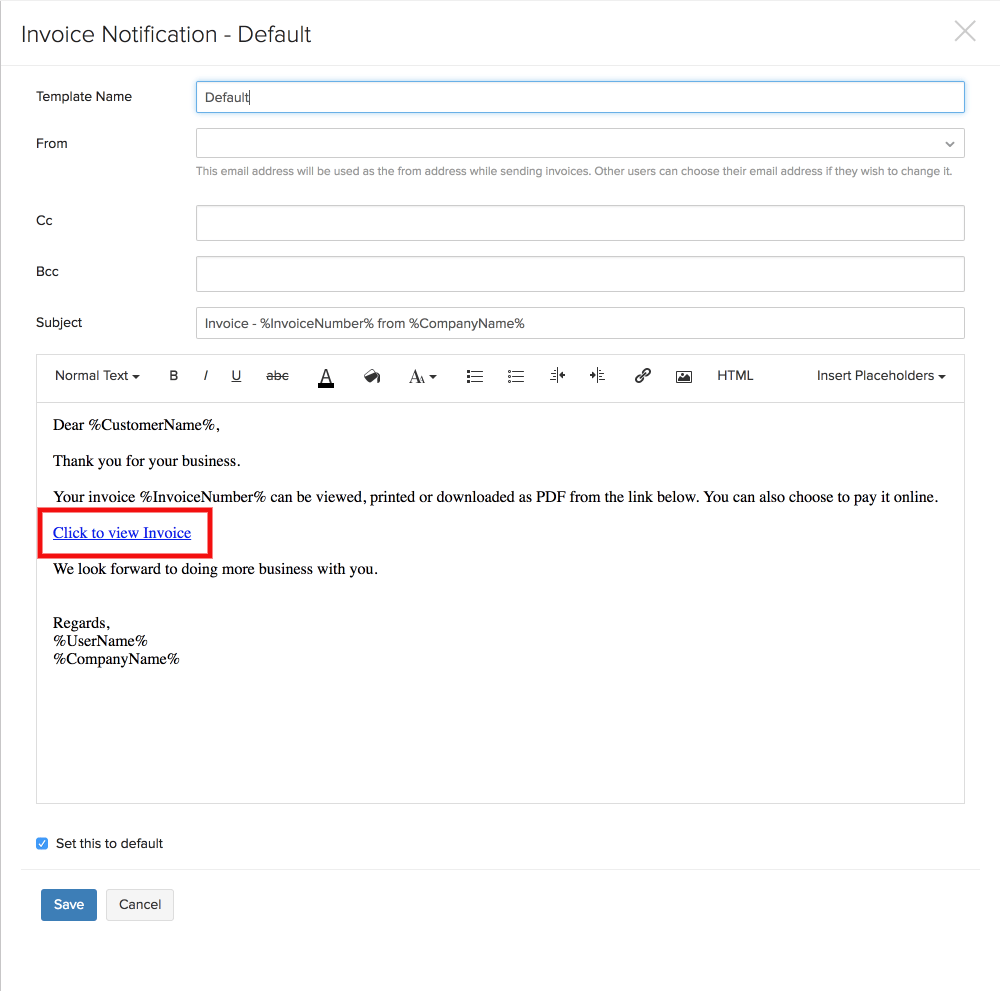Click the numbered list icon
Image resolution: width=1000 pixels, height=992 pixels.
click(x=515, y=375)
